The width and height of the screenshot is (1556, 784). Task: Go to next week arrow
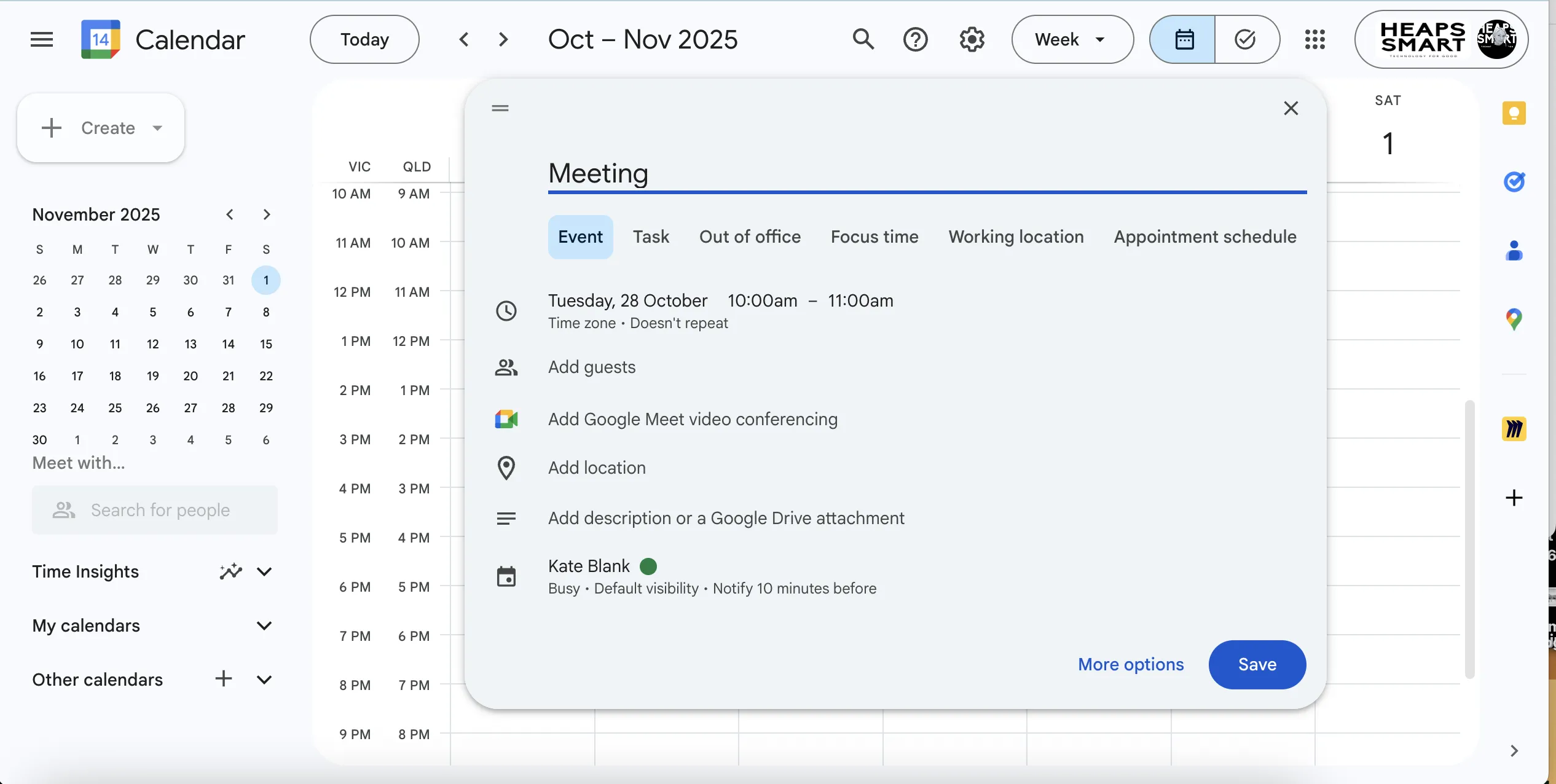coord(503,39)
